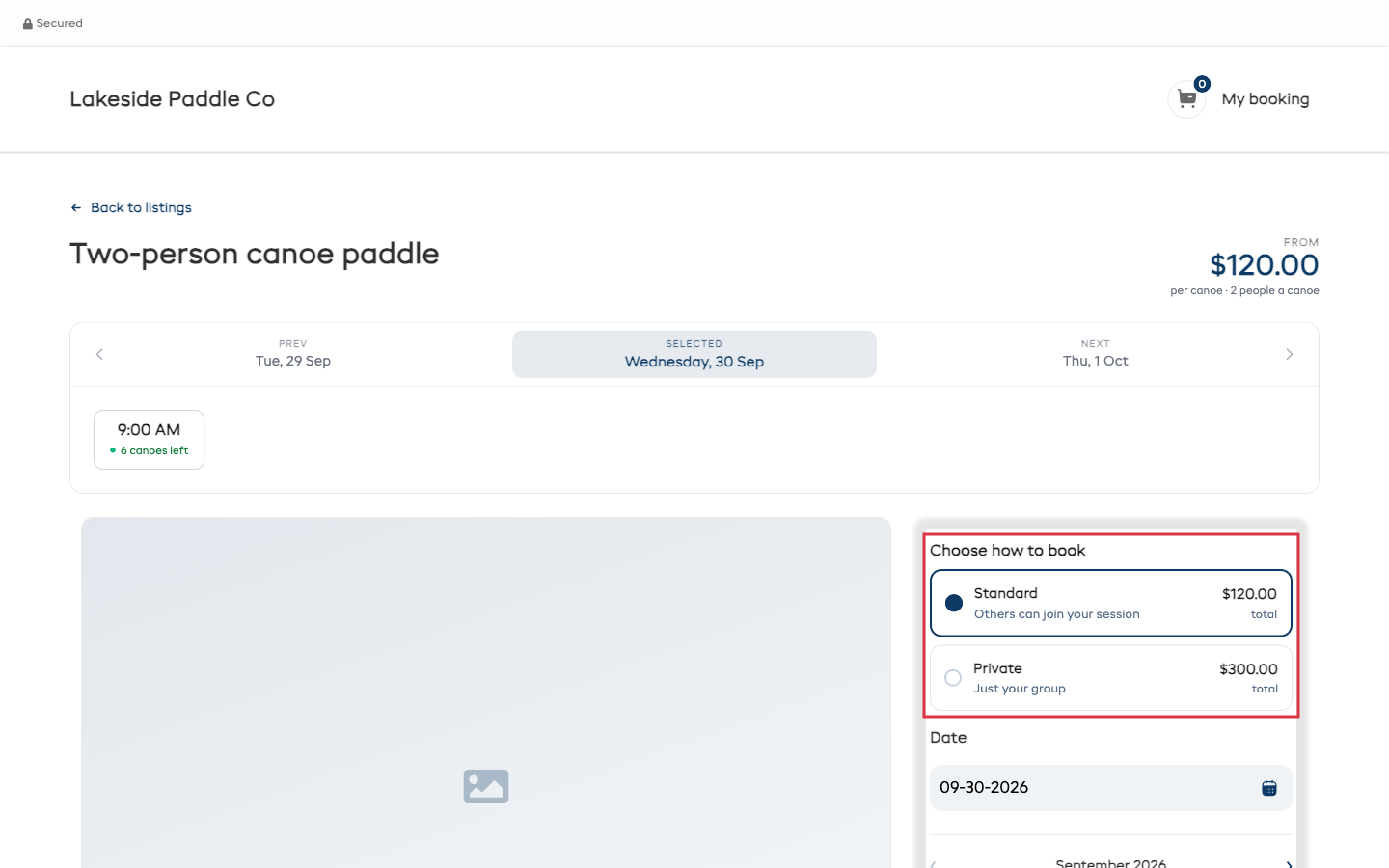
Task: Click the '6 canoes left' availability text
Action: pyautogui.click(x=154, y=450)
